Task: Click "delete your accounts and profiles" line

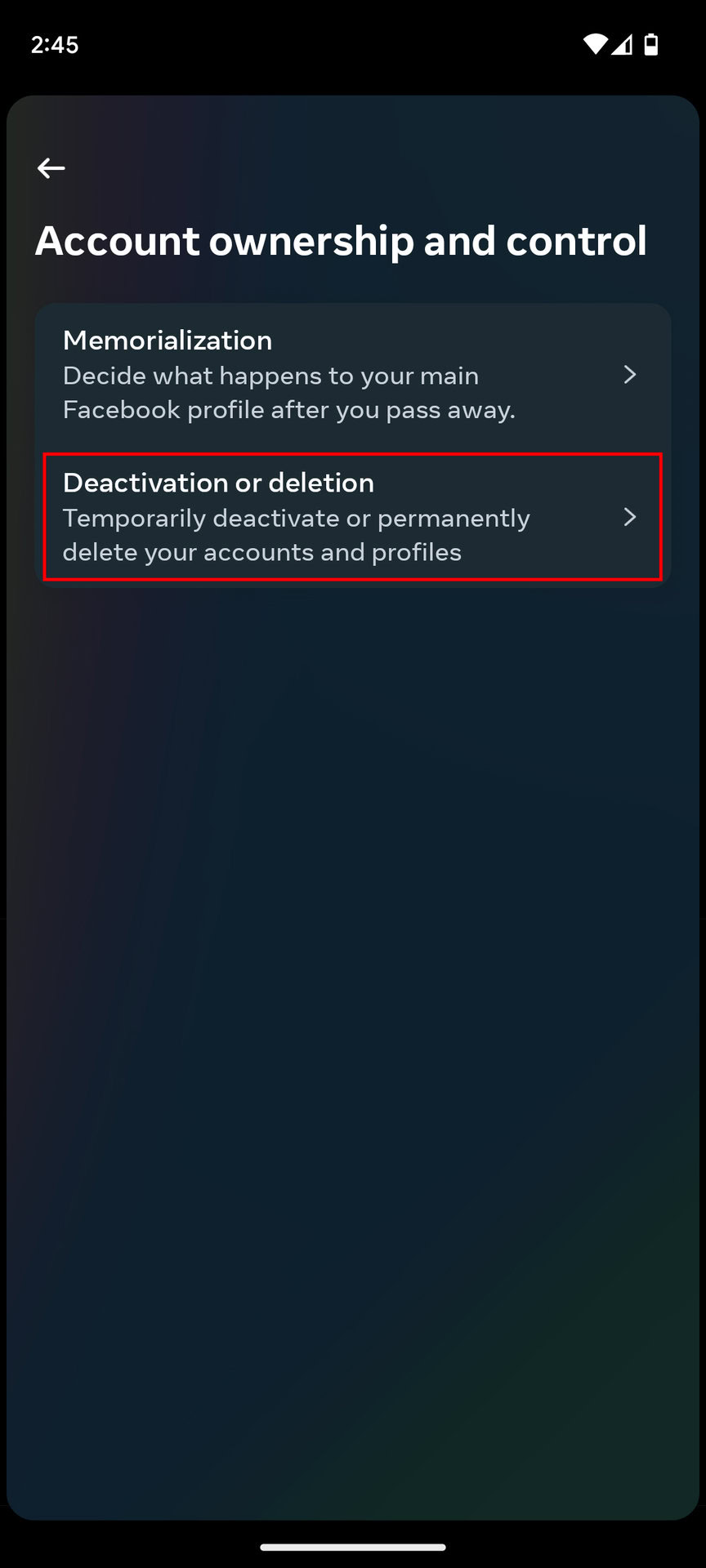Action: click(261, 553)
